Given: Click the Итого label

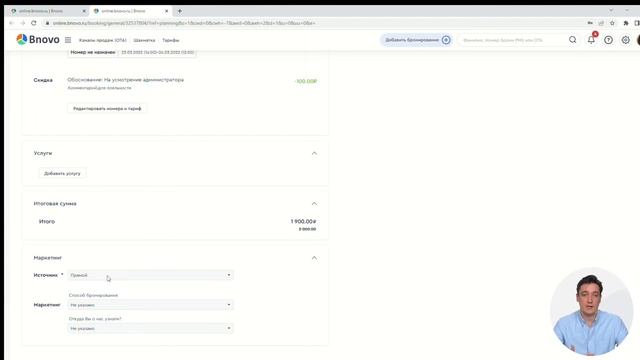Looking at the screenshot, I should [47, 221].
